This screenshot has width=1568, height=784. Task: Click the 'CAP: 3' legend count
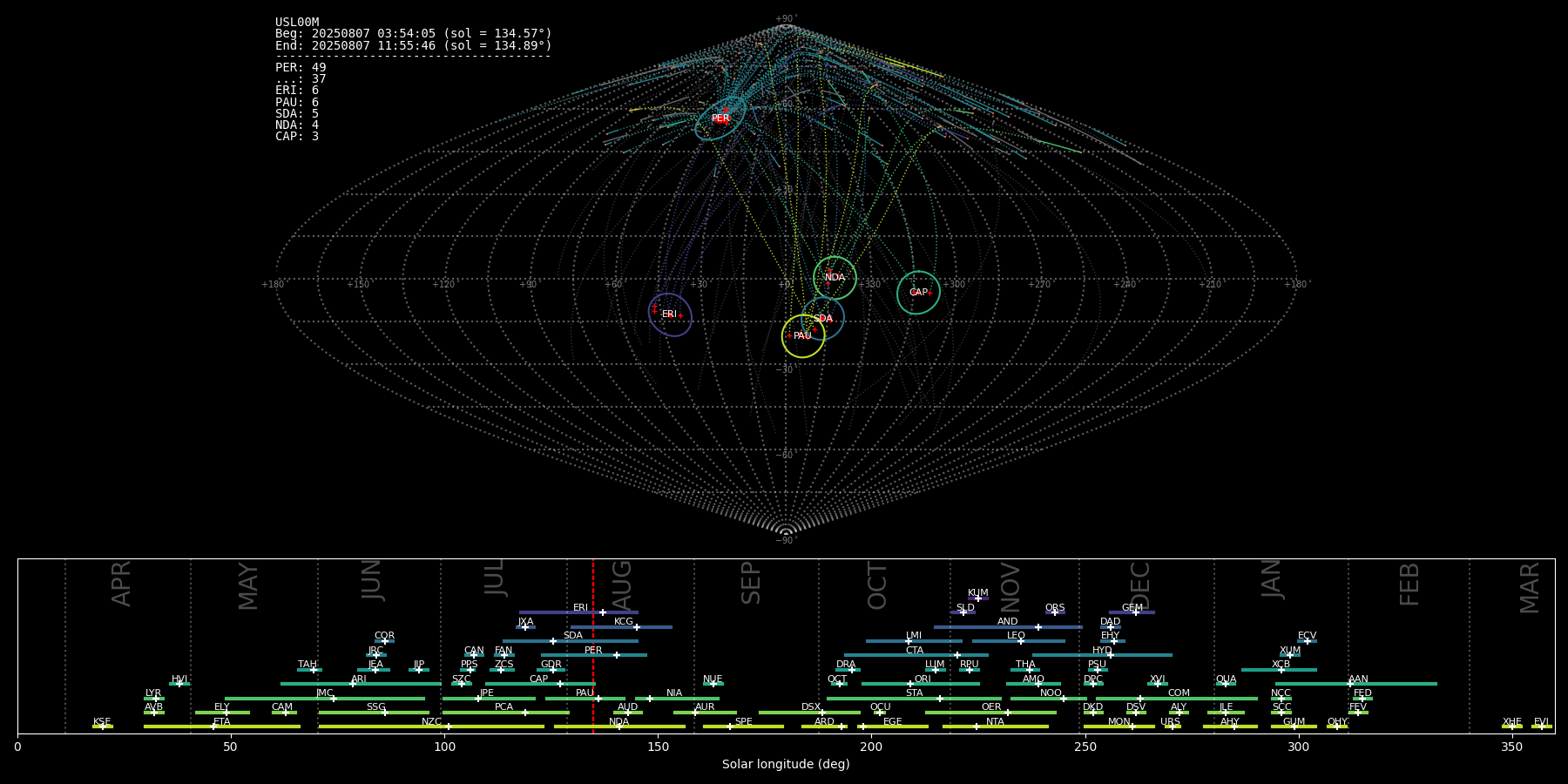pyautogui.click(x=297, y=137)
